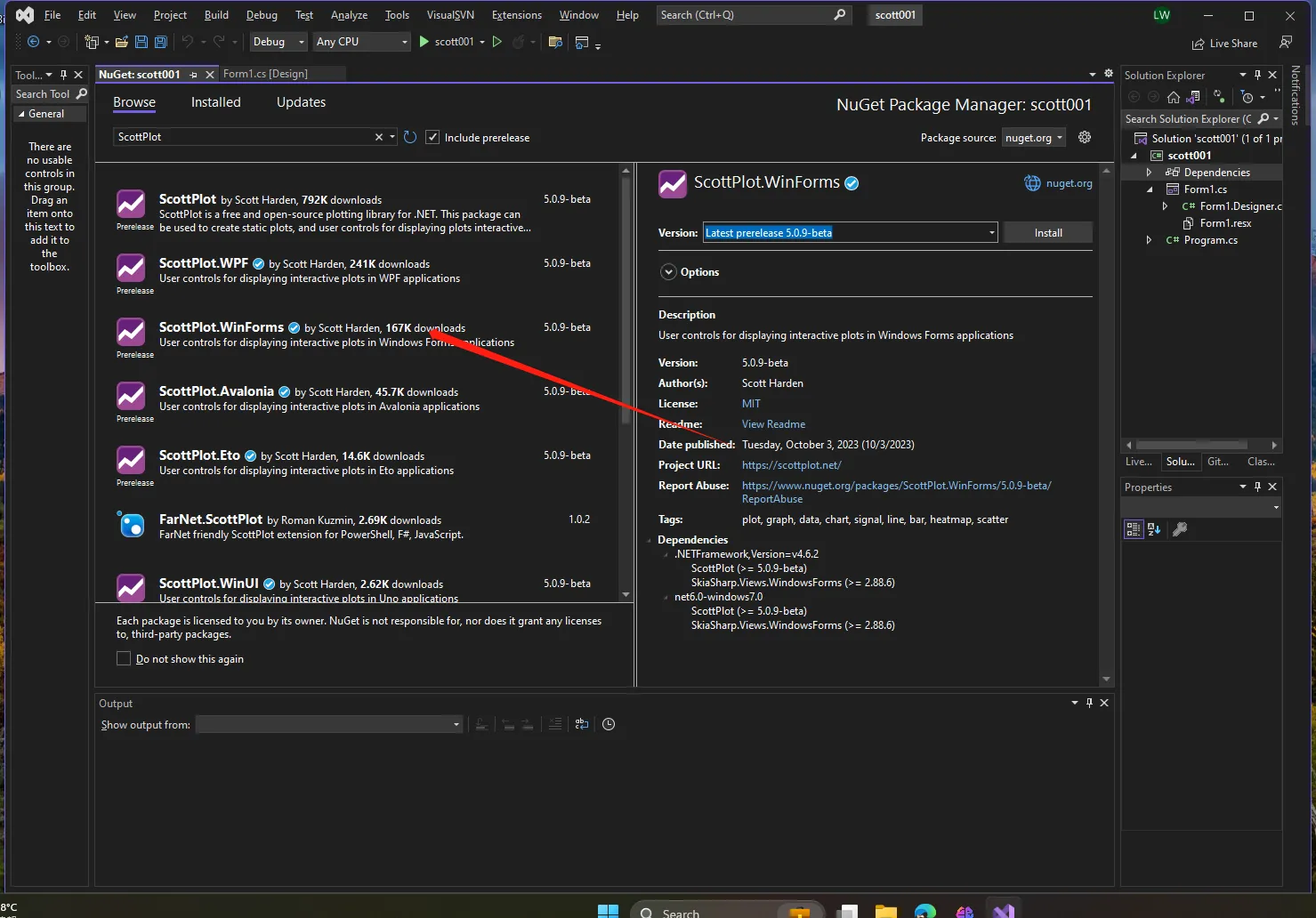Click the Live Share button
The image size is (1316, 918).
1224,44
